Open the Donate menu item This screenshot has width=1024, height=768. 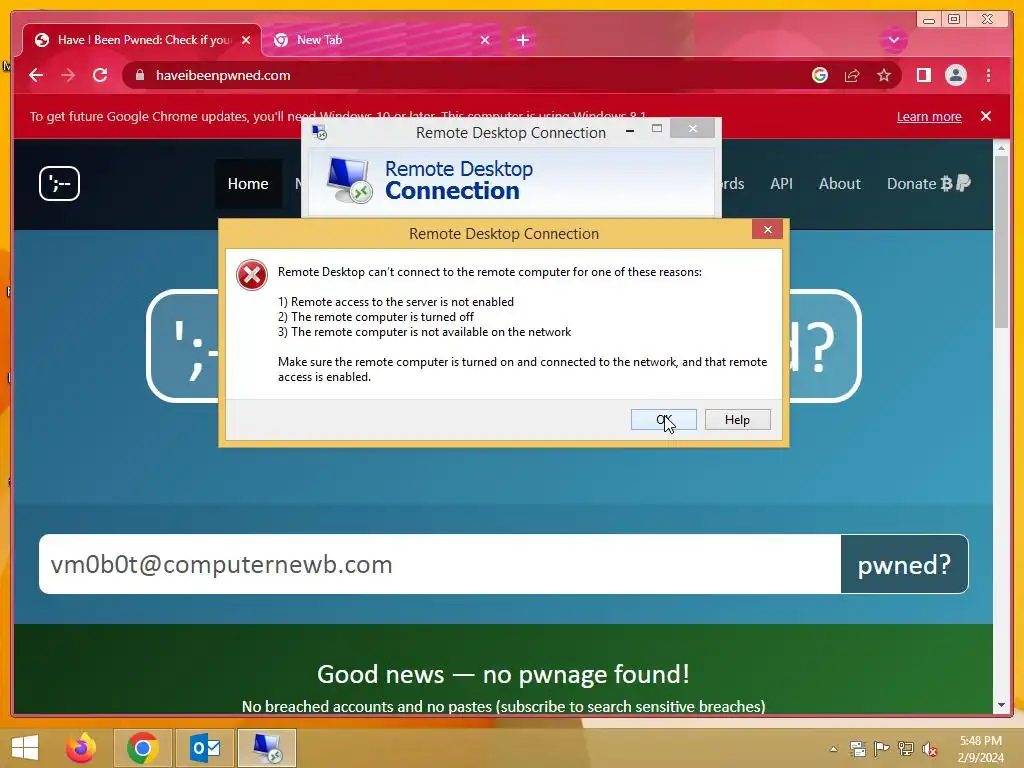click(928, 184)
